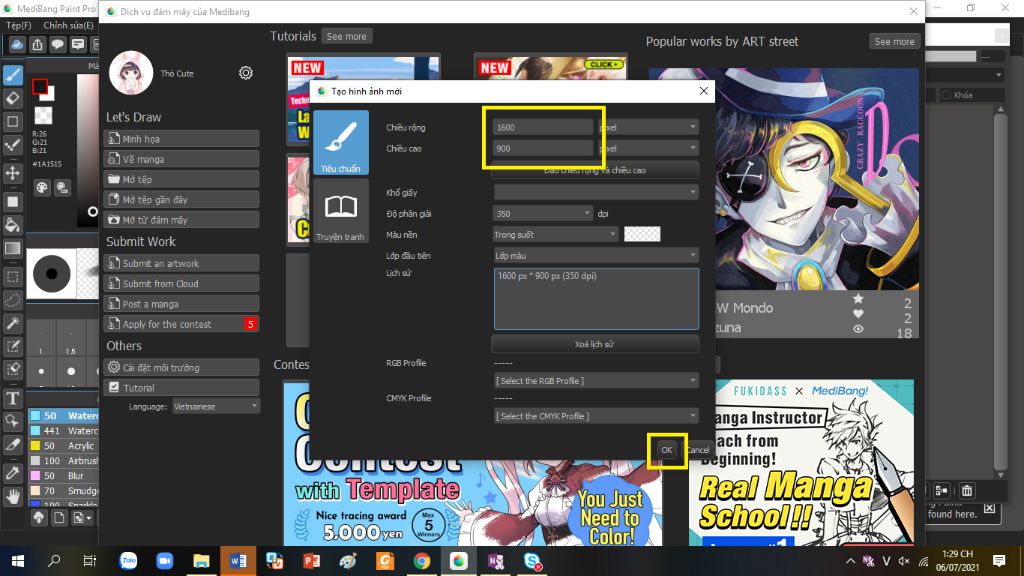Select the Select Pen tool
The height and width of the screenshot is (576, 1024).
[12, 346]
